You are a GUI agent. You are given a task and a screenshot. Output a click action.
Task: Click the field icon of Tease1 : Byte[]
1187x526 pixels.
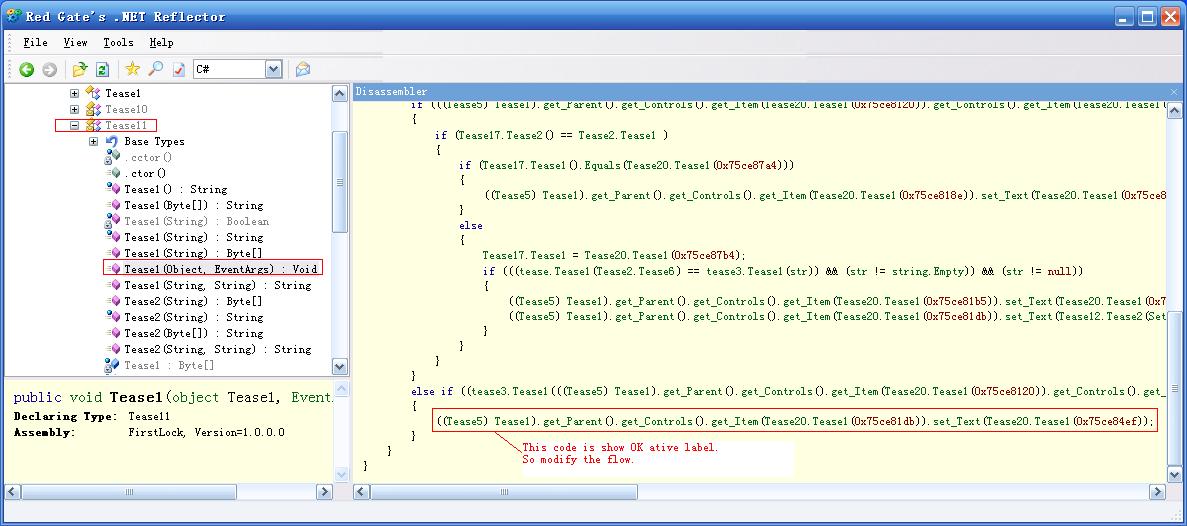click(x=112, y=365)
